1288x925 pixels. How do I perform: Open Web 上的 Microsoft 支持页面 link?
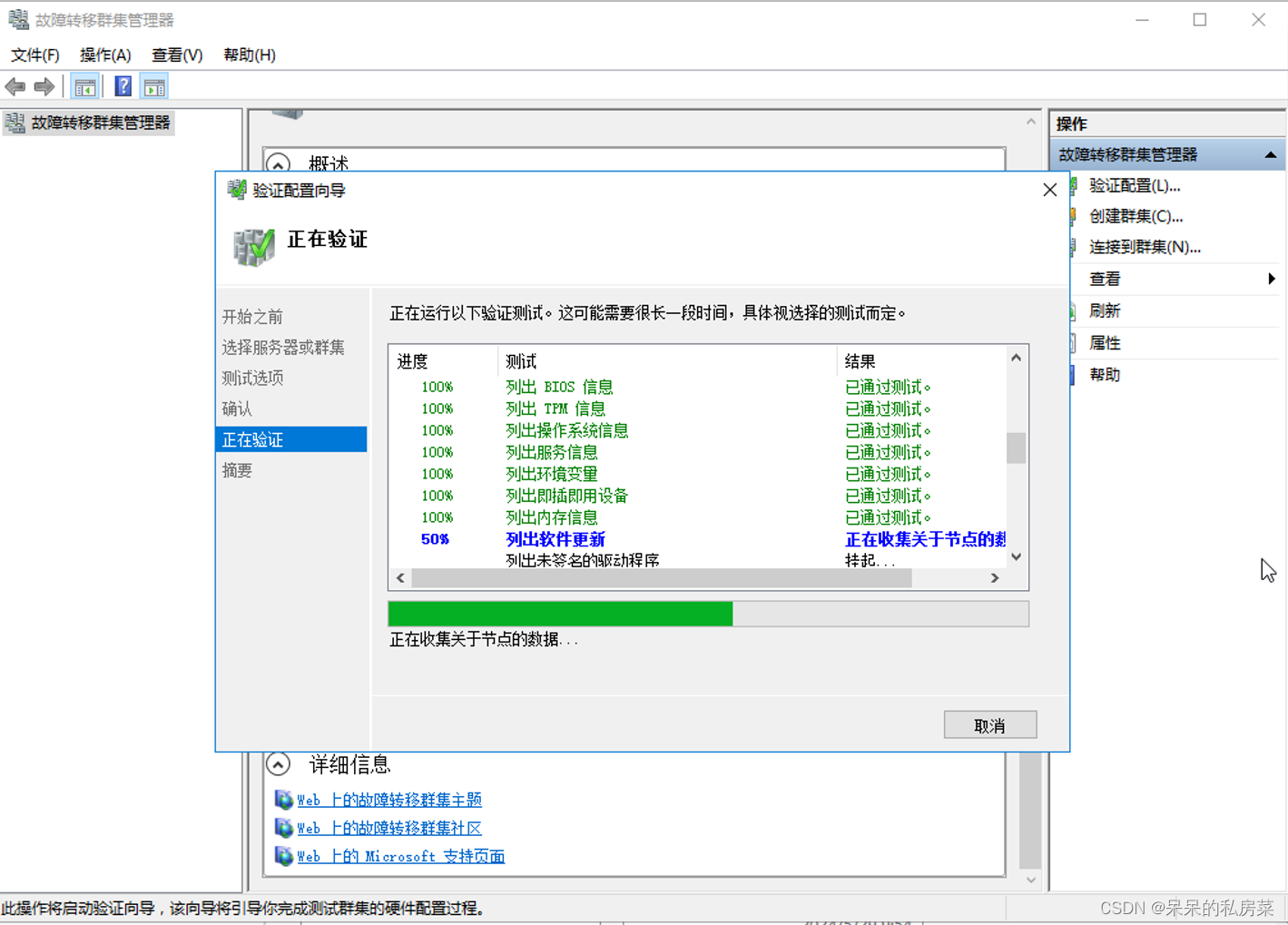coord(401,856)
